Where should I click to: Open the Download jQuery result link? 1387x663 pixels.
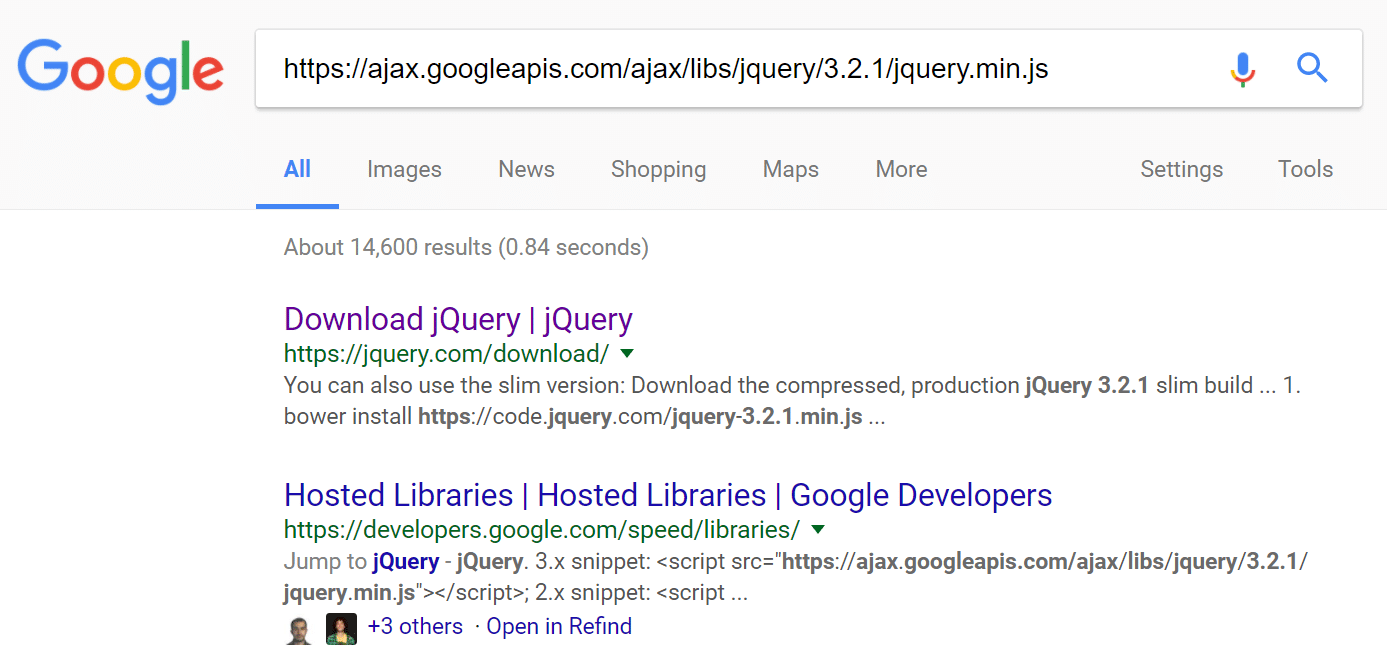point(458,318)
